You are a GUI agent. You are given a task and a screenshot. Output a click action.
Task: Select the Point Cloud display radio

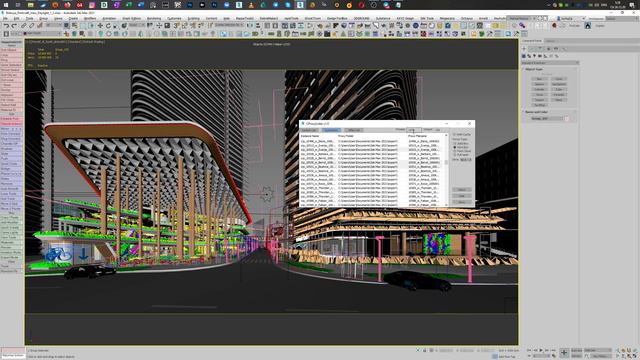click(x=455, y=151)
